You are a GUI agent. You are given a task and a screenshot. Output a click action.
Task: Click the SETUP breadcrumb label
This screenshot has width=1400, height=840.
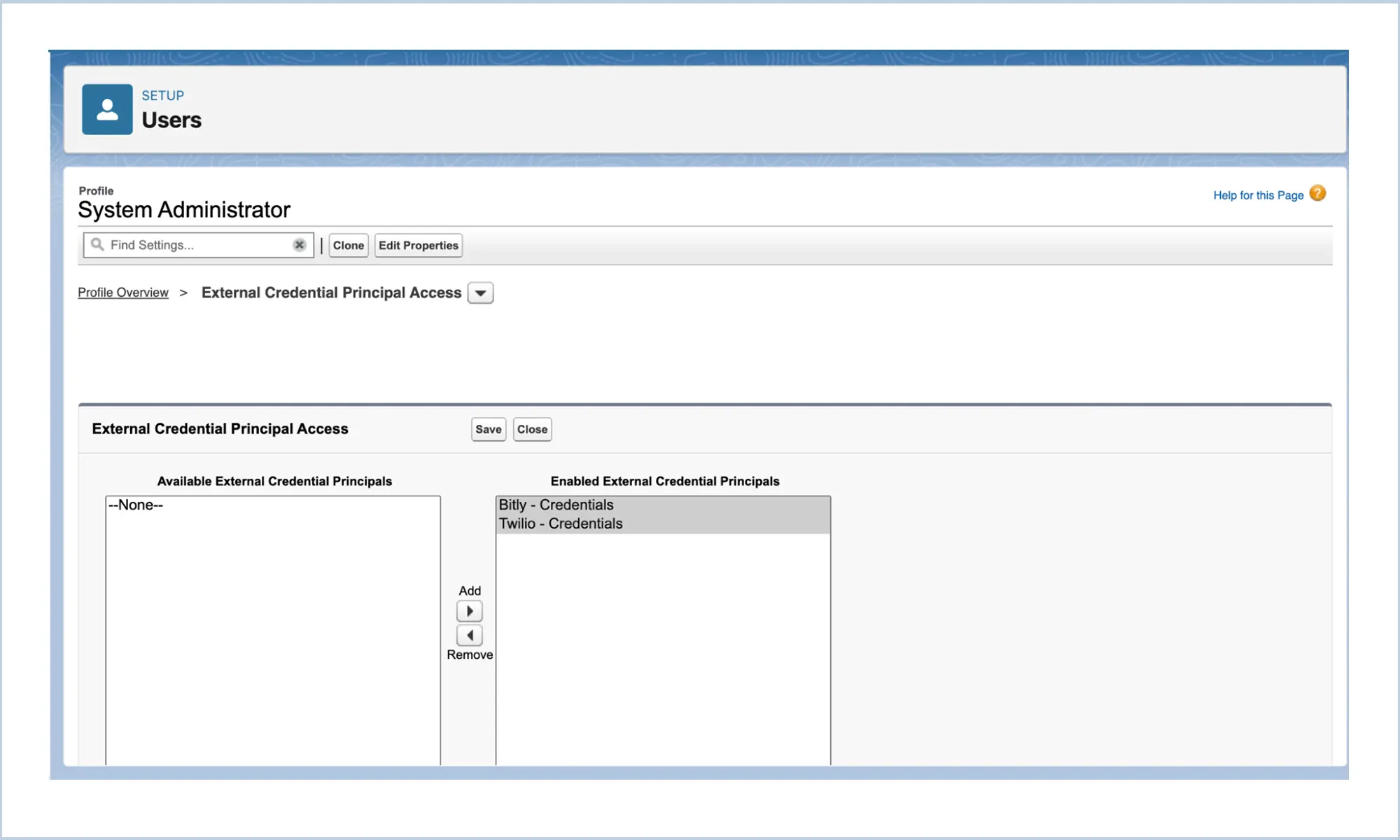[x=162, y=96]
